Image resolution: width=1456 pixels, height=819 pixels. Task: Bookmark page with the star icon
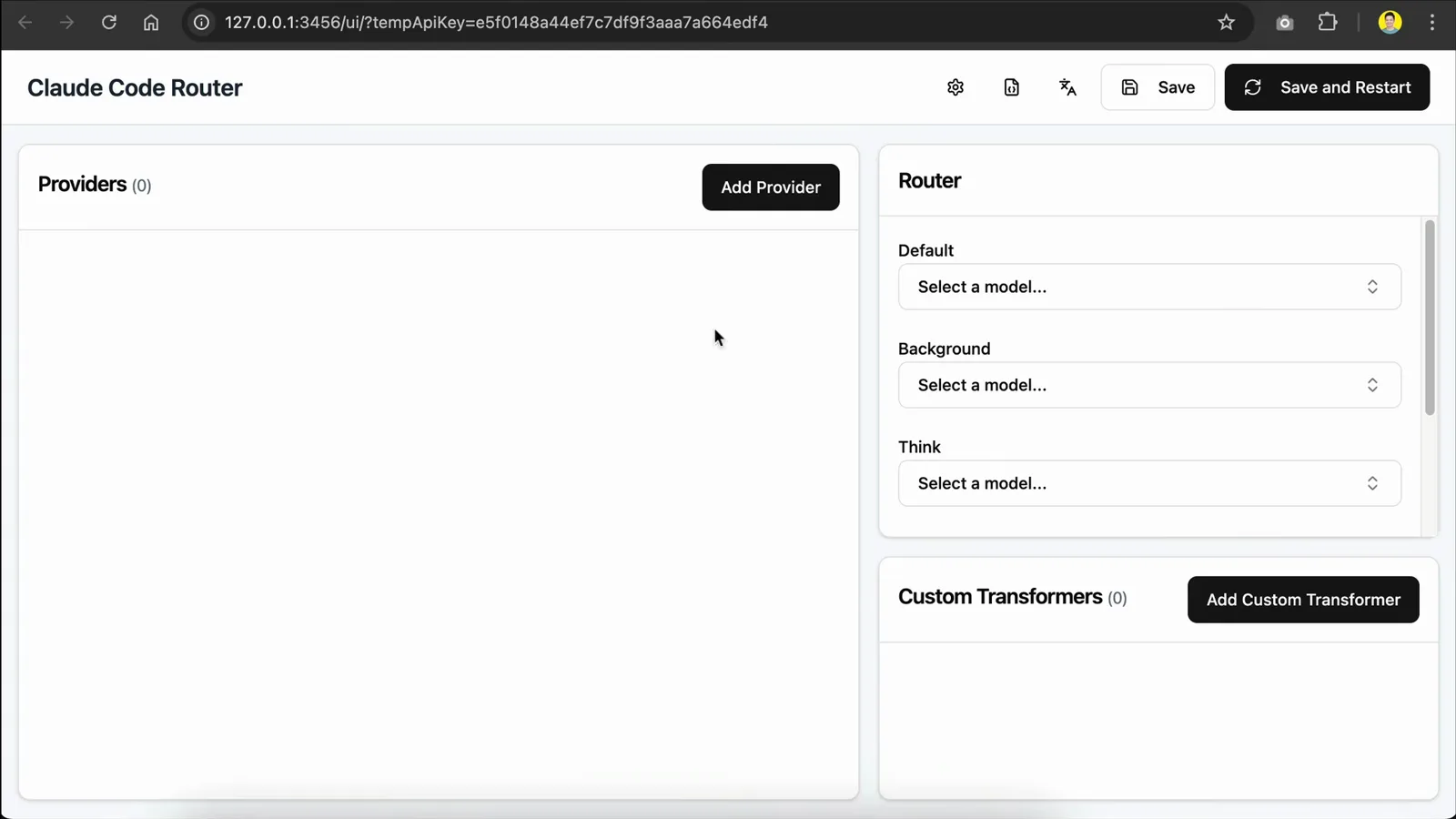[x=1226, y=22]
